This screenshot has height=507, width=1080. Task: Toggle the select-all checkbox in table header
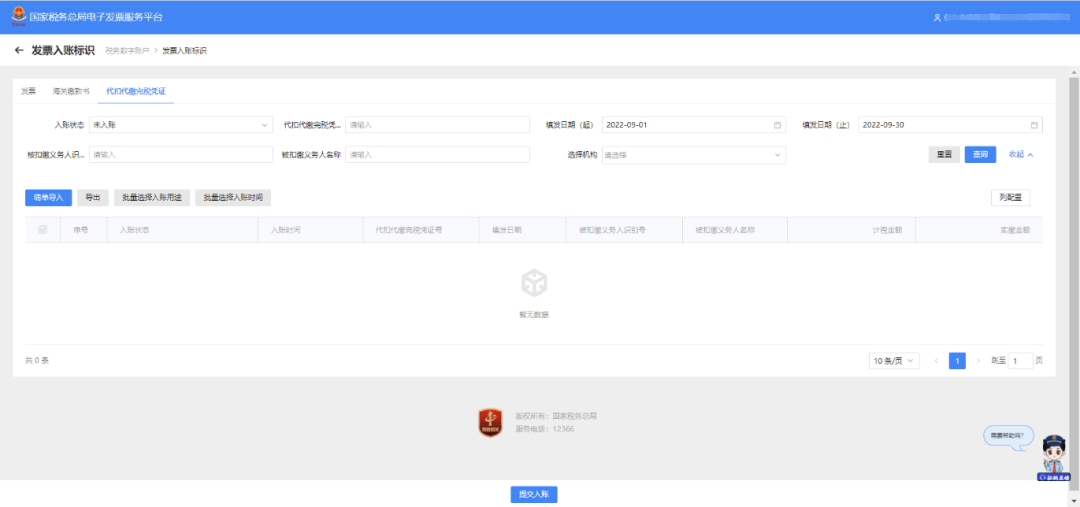tap(42, 230)
